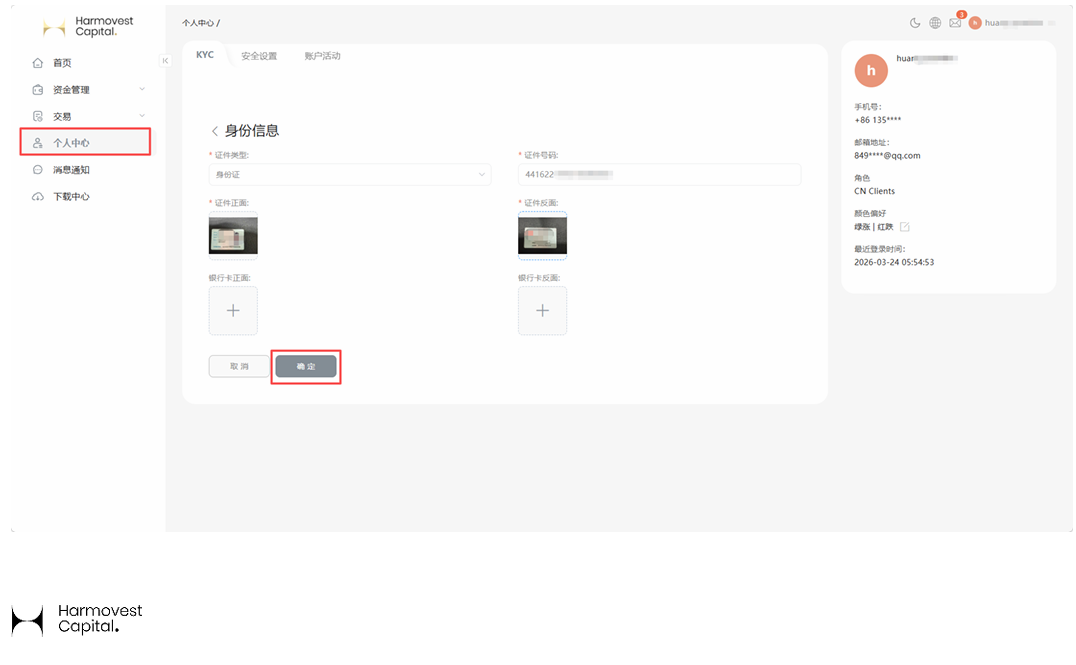Click the 个人中心 breadcrumb

pyautogui.click(x=198, y=23)
